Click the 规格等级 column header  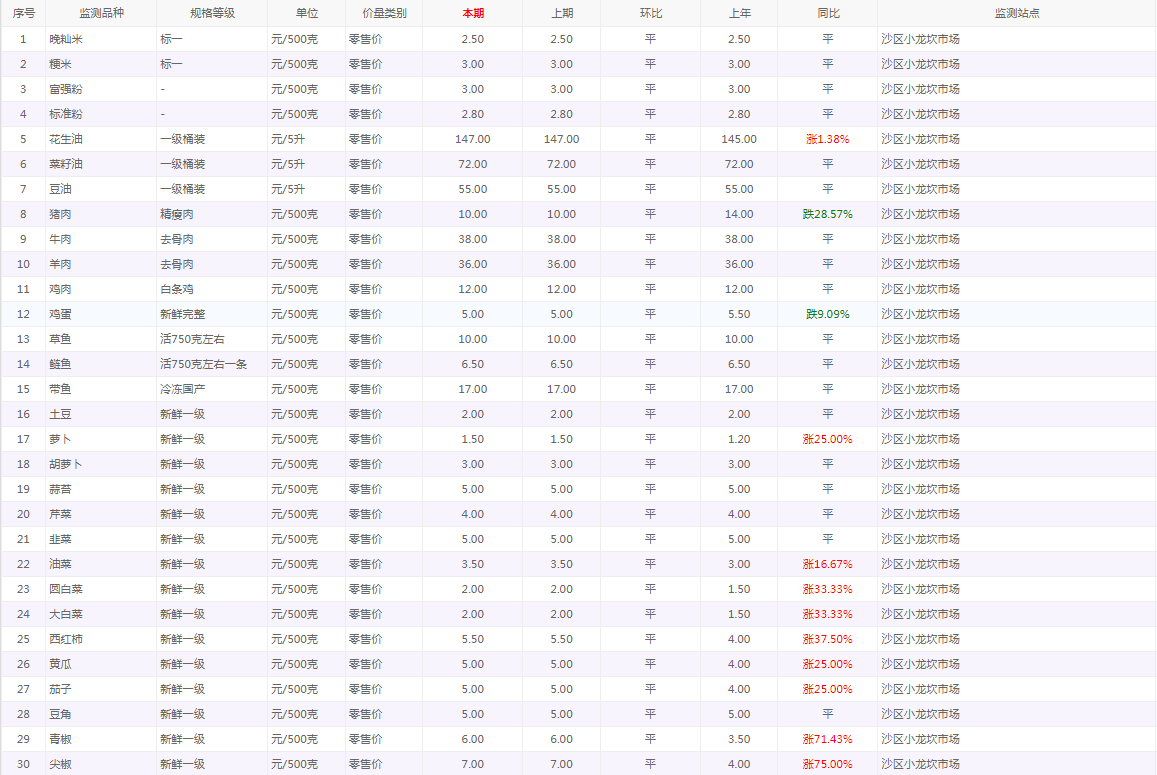(212, 13)
